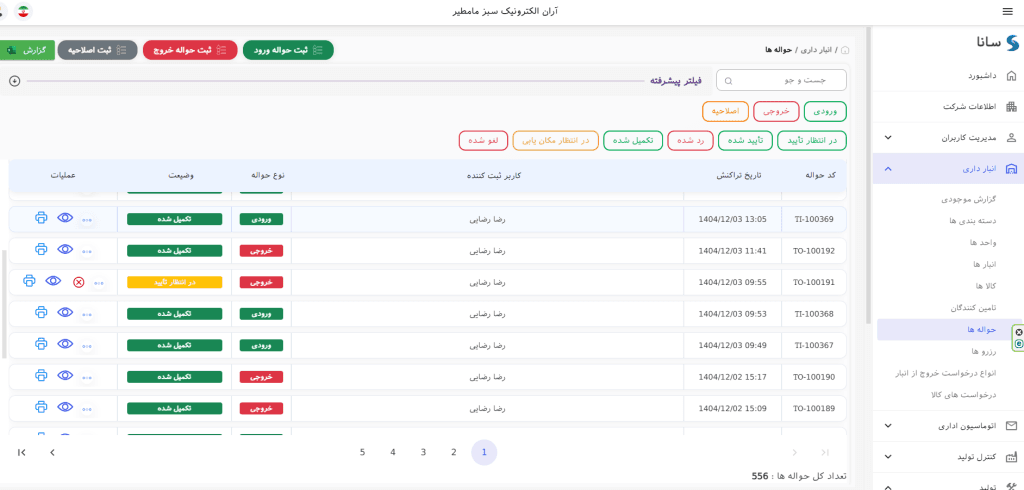The height and width of the screenshot is (490, 1024).
Task: Go to page 2
Action: click(454, 452)
